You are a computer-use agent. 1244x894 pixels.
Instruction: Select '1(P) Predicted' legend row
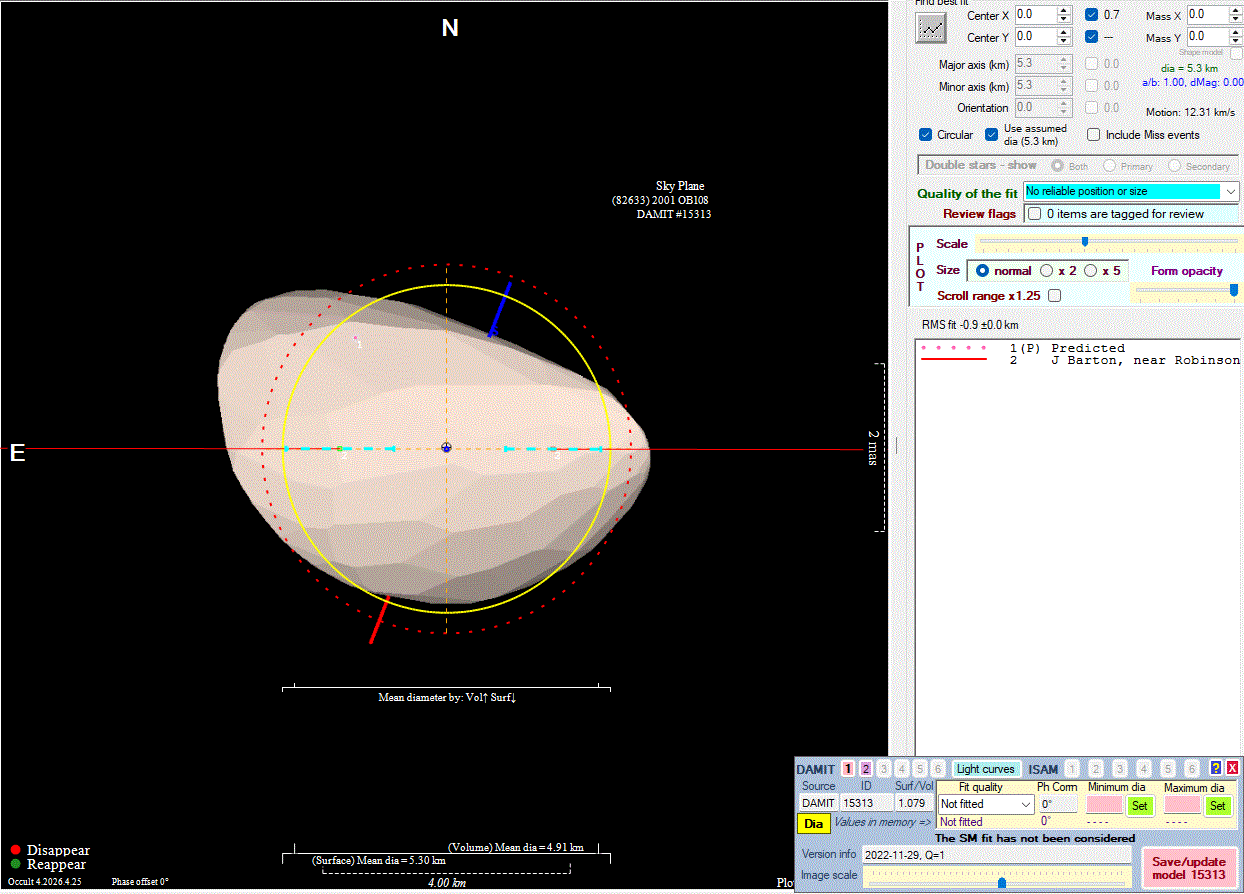[1066, 348]
